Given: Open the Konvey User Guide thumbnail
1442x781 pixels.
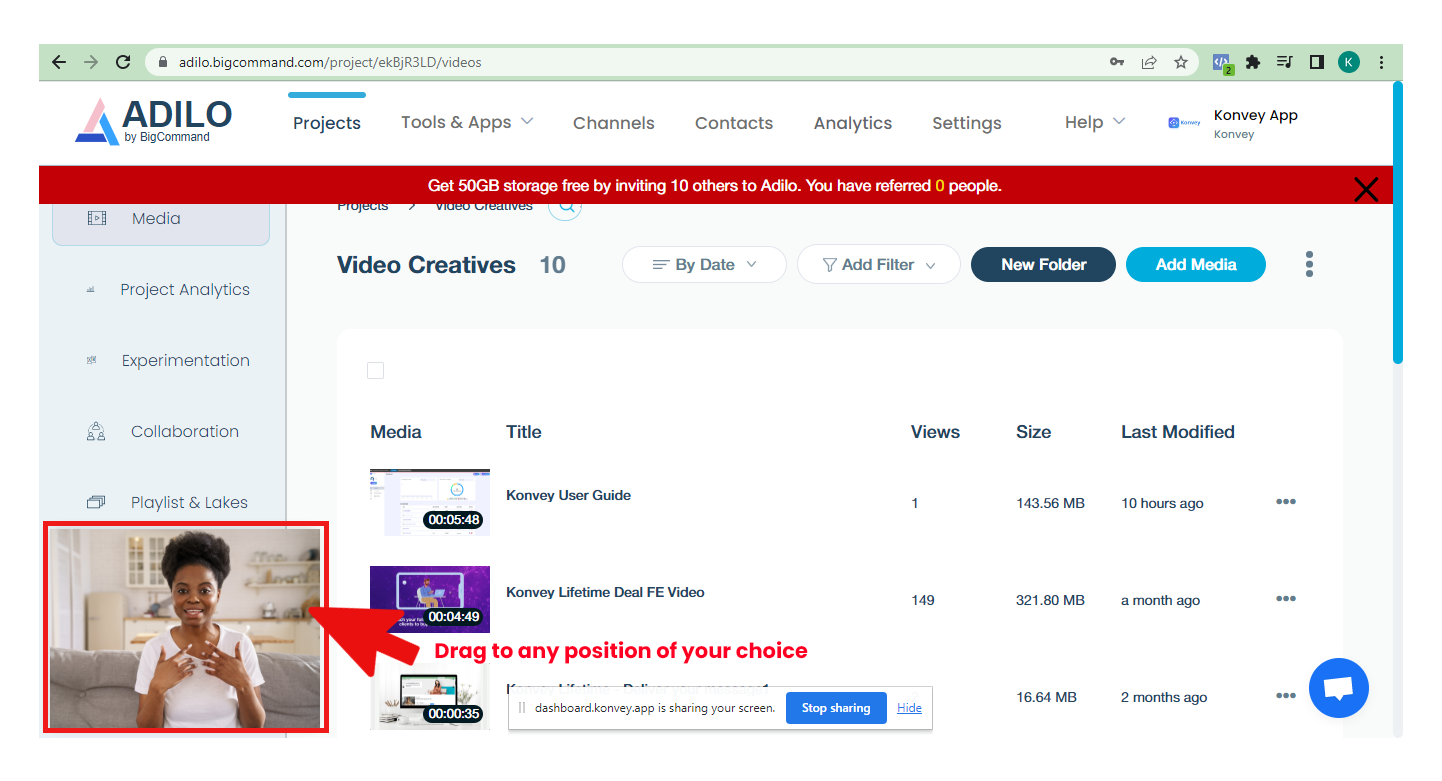Looking at the screenshot, I should point(430,502).
